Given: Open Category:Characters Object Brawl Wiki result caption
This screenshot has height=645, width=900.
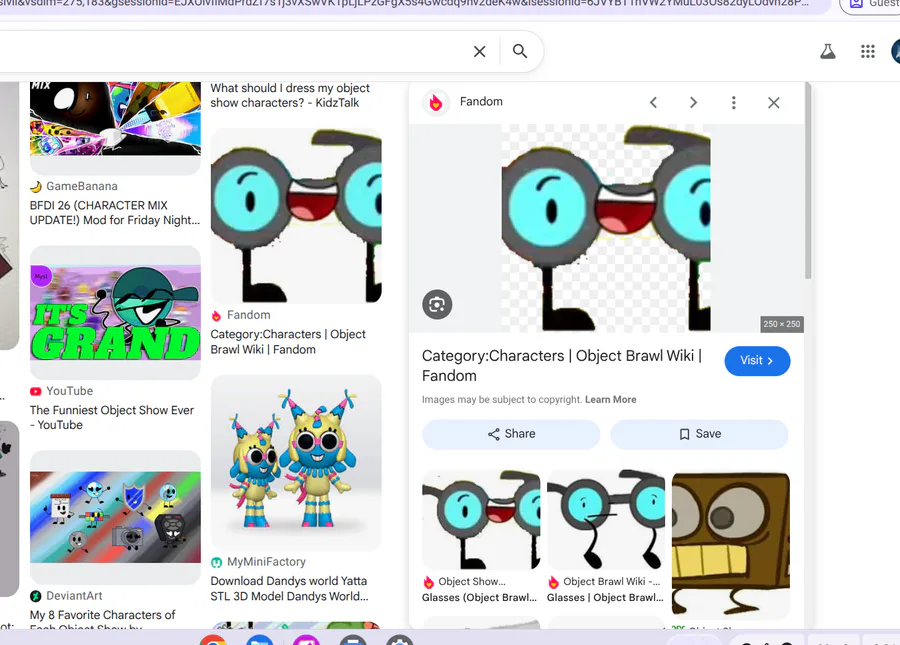Looking at the screenshot, I should tap(288, 342).
